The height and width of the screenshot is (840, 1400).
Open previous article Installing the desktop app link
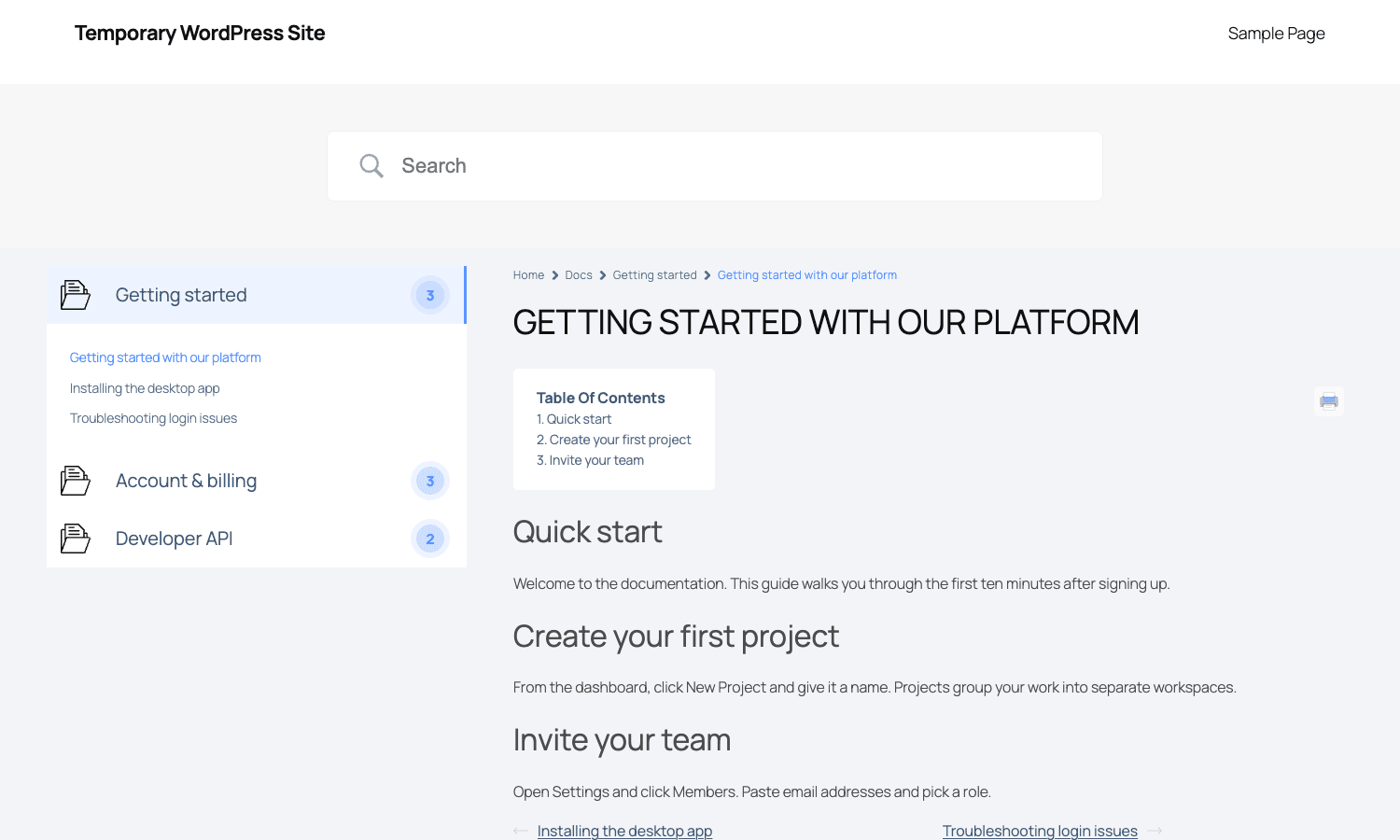[x=624, y=831]
